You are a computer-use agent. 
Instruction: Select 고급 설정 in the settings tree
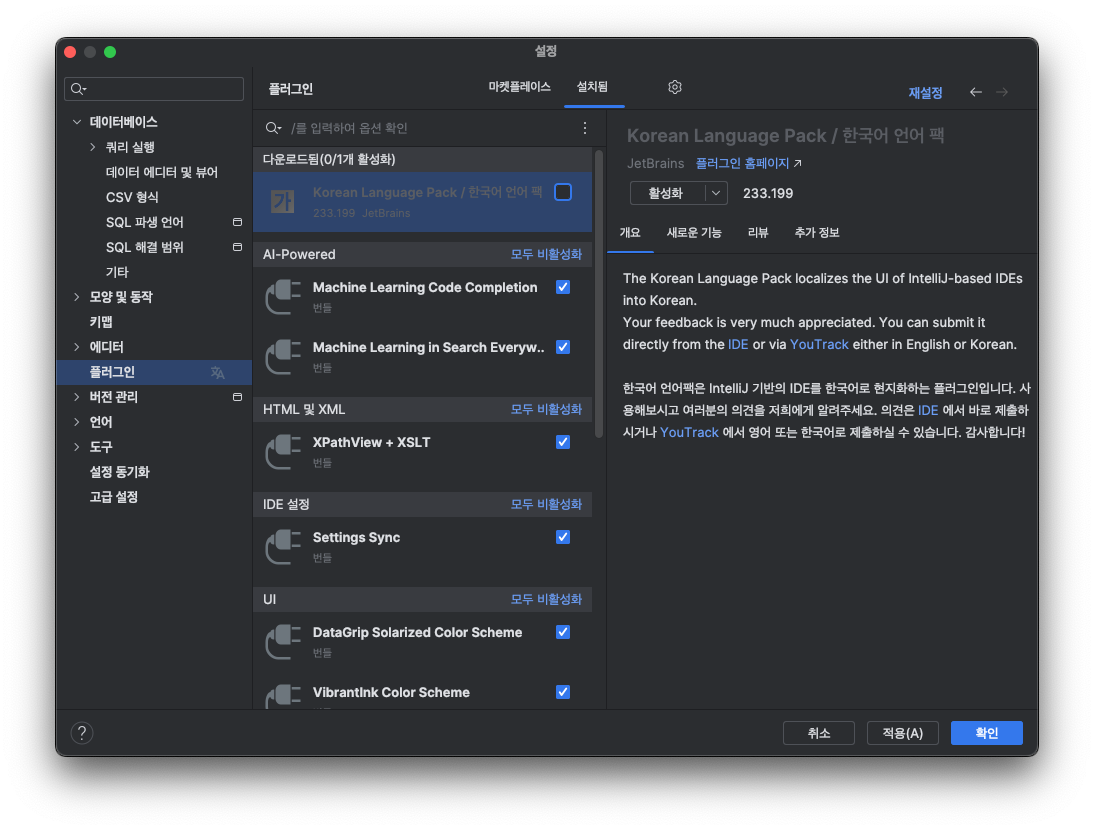coord(114,497)
